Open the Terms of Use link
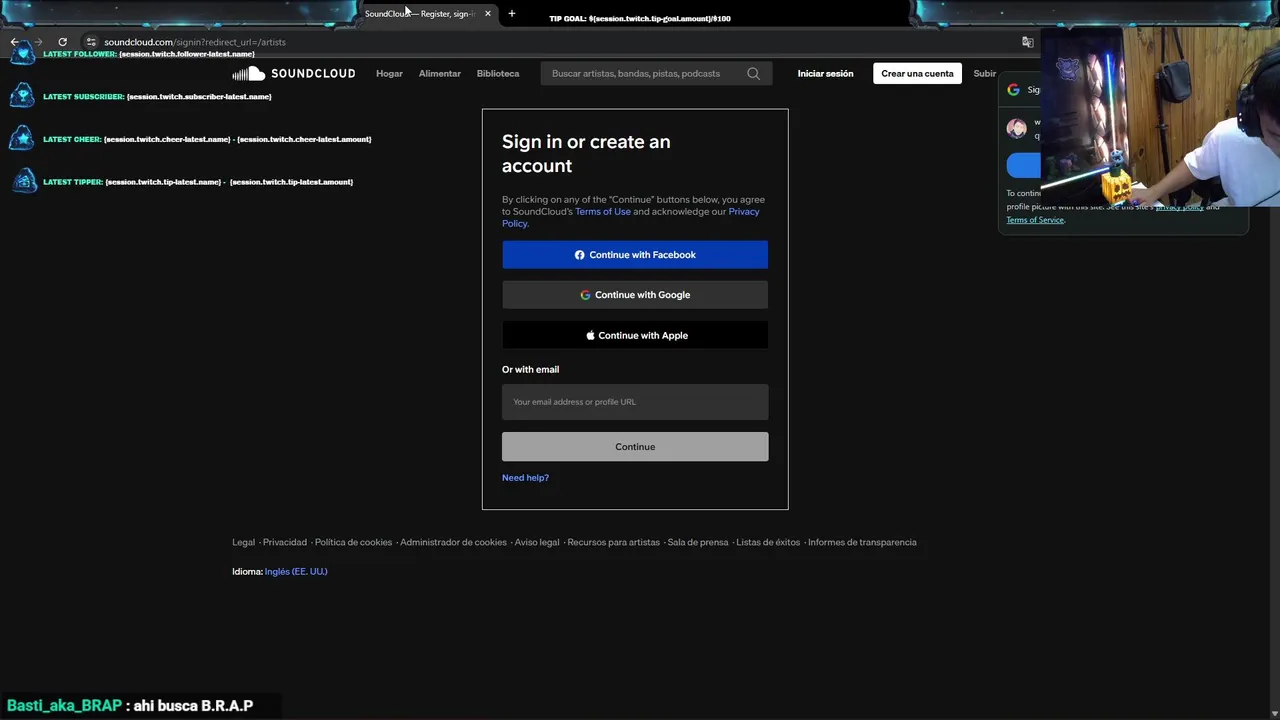This screenshot has width=1280, height=720. tap(603, 211)
